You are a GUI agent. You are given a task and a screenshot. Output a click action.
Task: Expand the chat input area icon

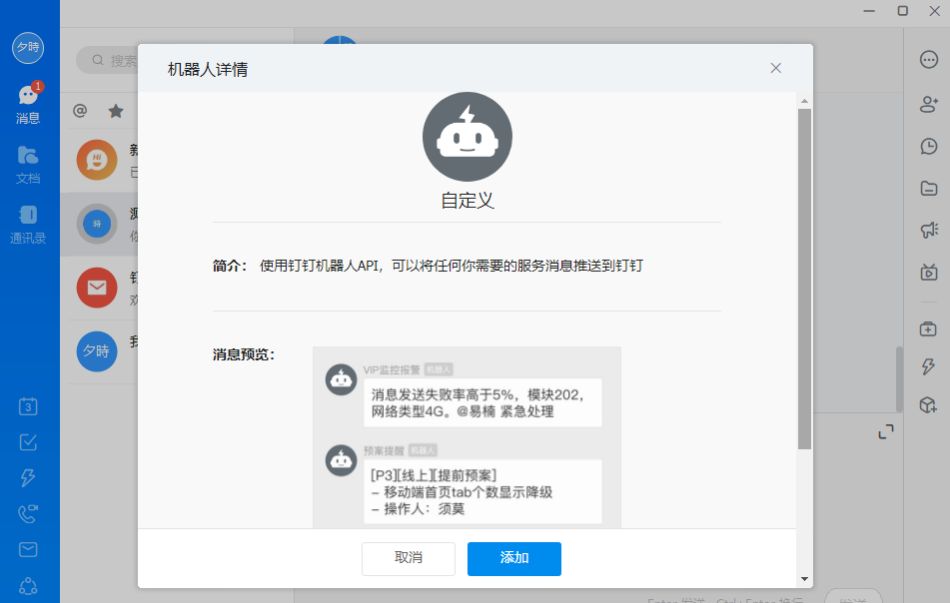coord(886,431)
